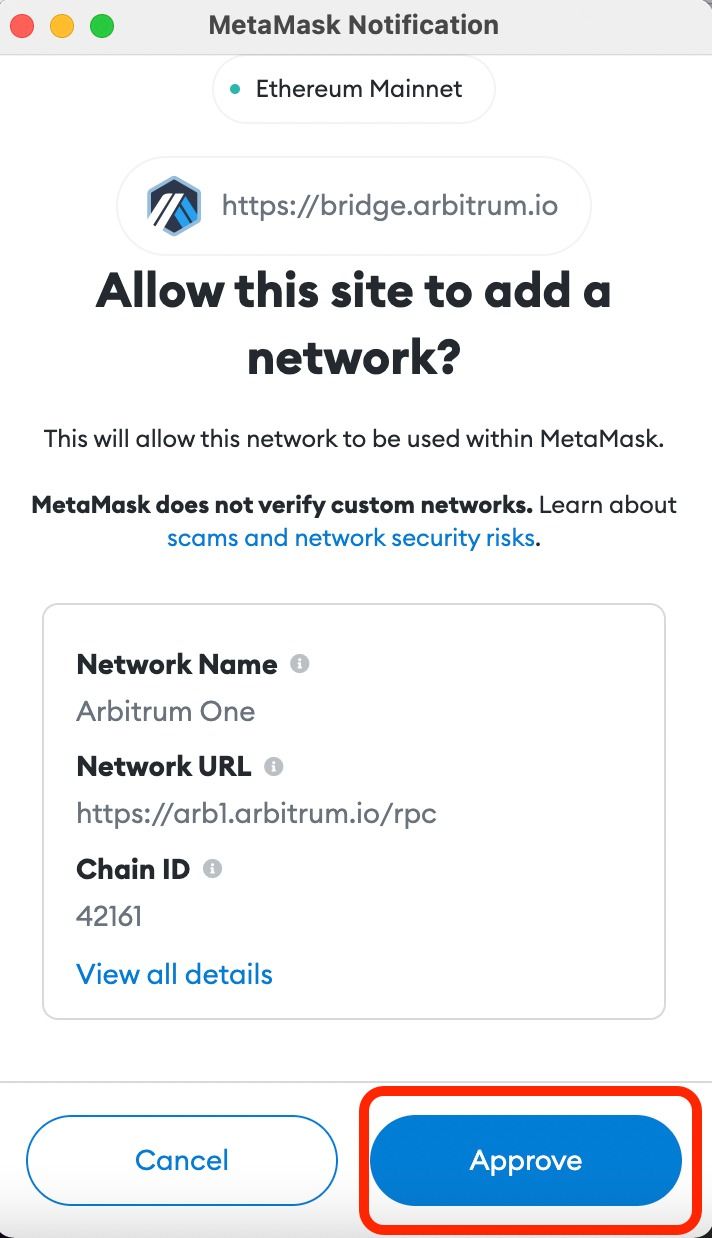Close the MetaMask Notification window
The height and width of the screenshot is (1238, 712).
coord(22,26)
